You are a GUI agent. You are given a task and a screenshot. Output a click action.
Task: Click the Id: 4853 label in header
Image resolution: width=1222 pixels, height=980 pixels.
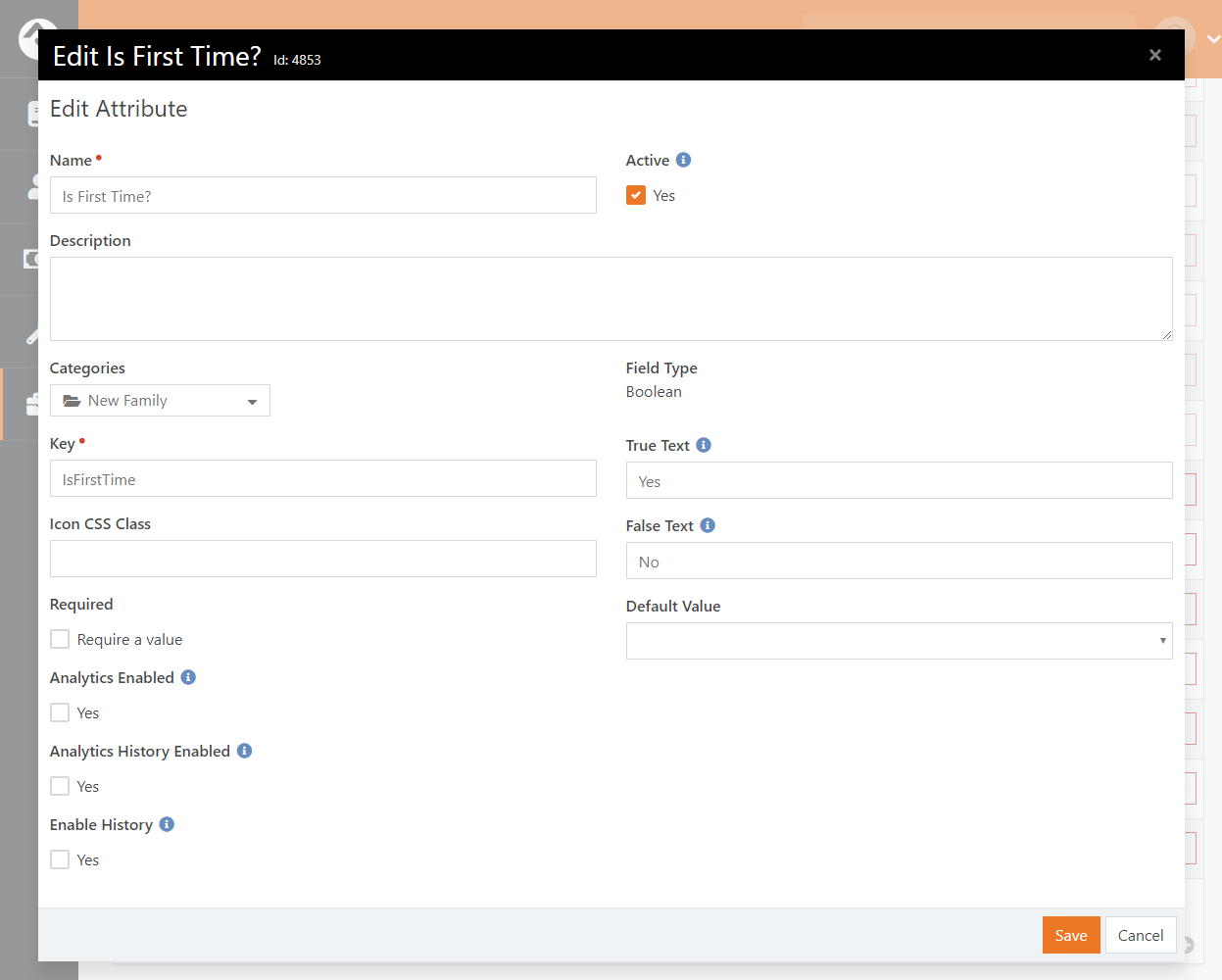[x=297, y=60]
